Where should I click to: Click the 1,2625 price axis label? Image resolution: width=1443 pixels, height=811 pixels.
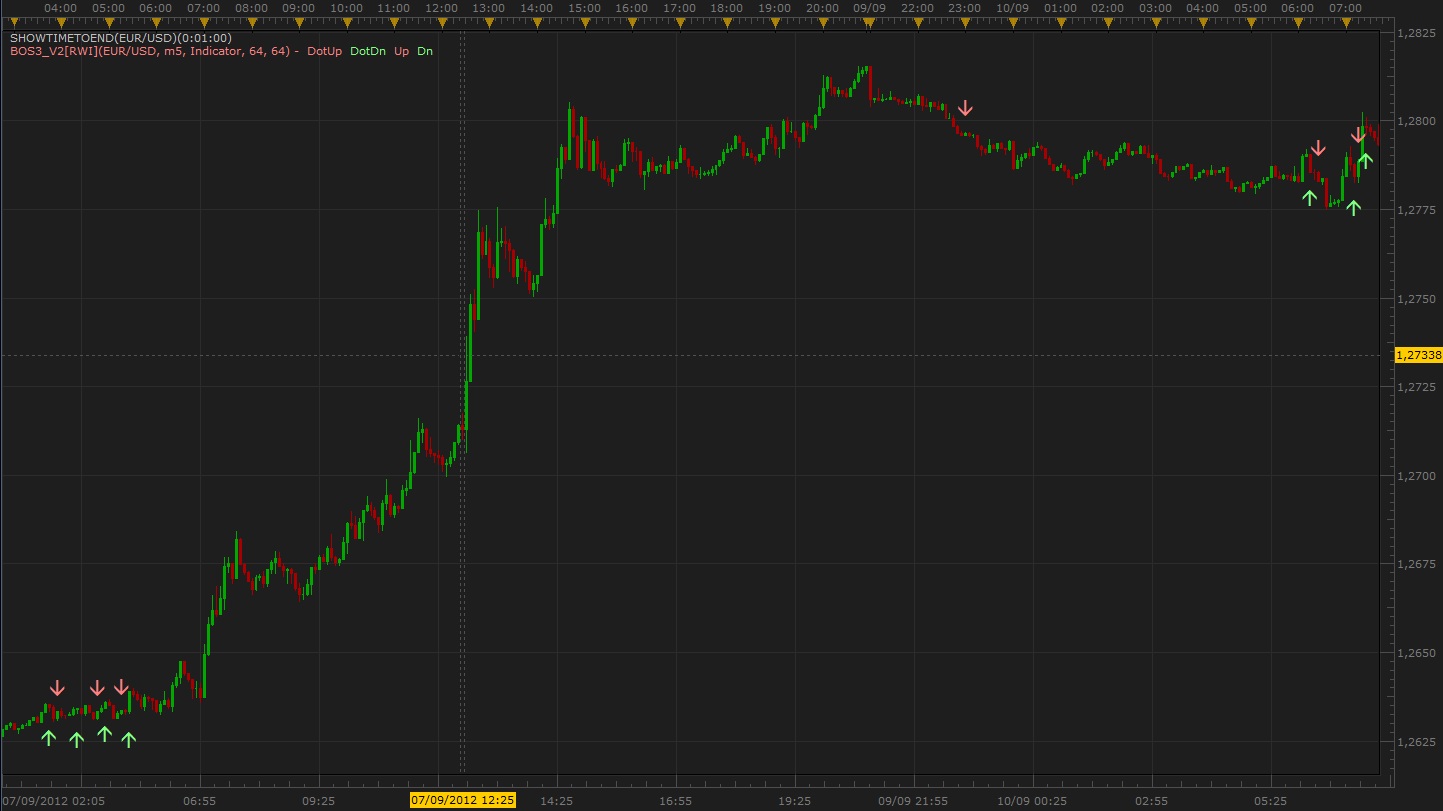pos(1415,742)
